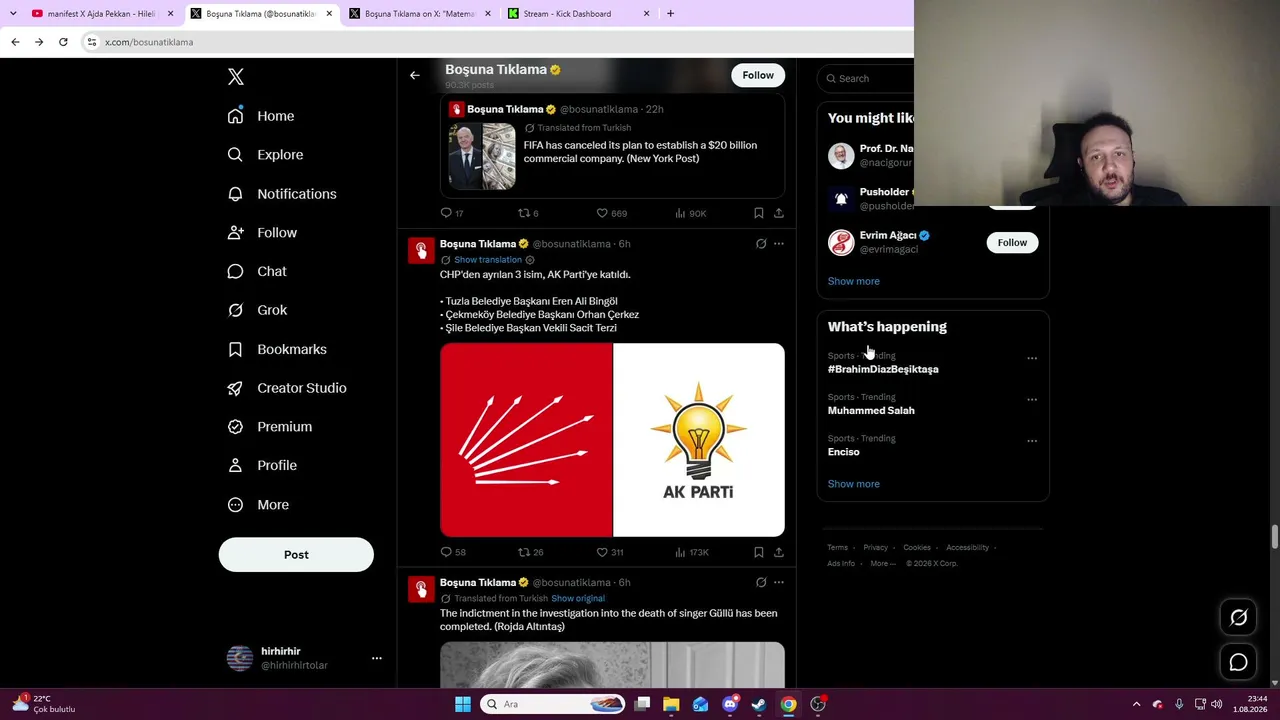Click Show translation on the CHP tweet
Viewport: 1280px width, 720px height.
[488, 260]
